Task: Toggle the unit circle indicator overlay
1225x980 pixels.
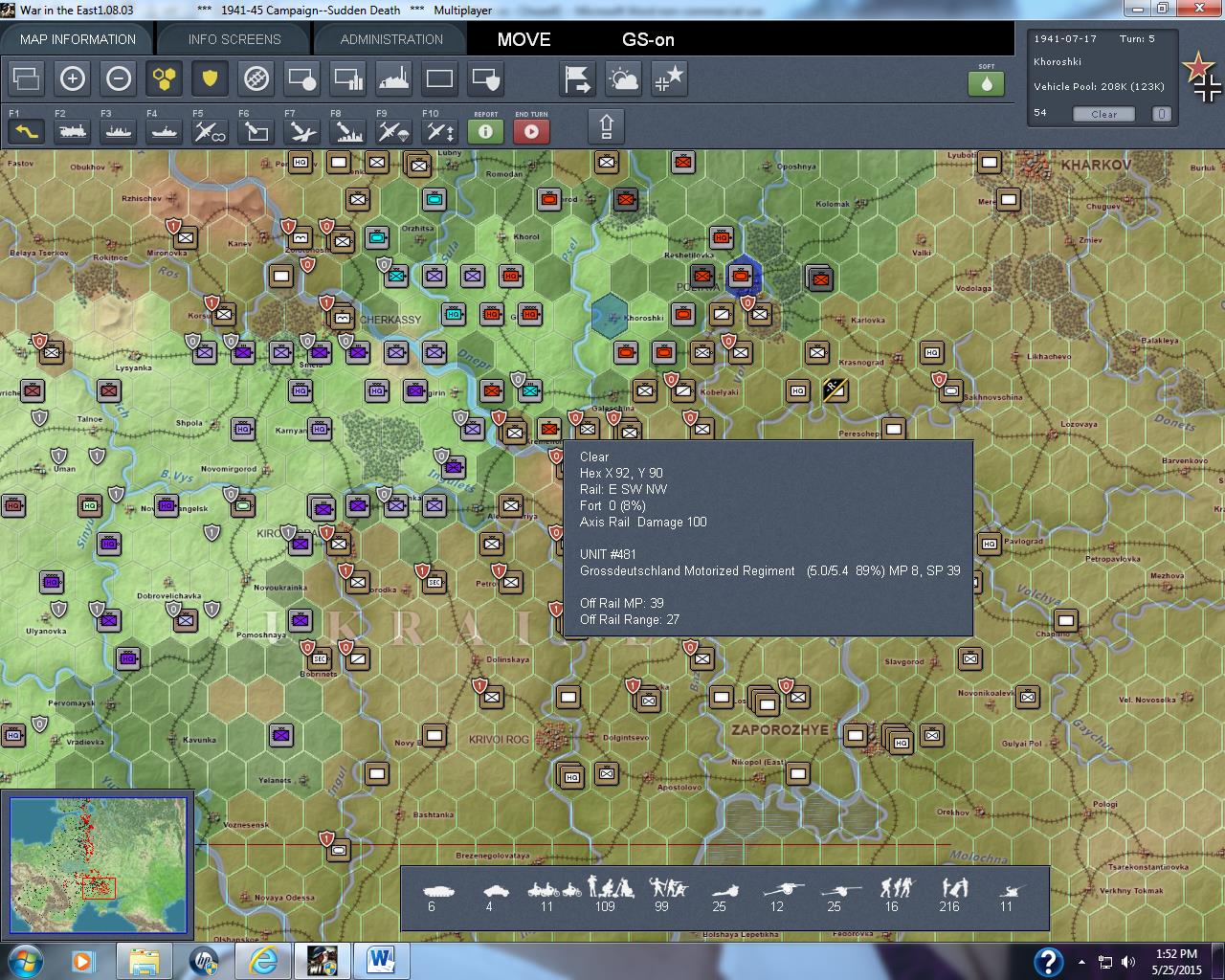Action: (302, 78)
